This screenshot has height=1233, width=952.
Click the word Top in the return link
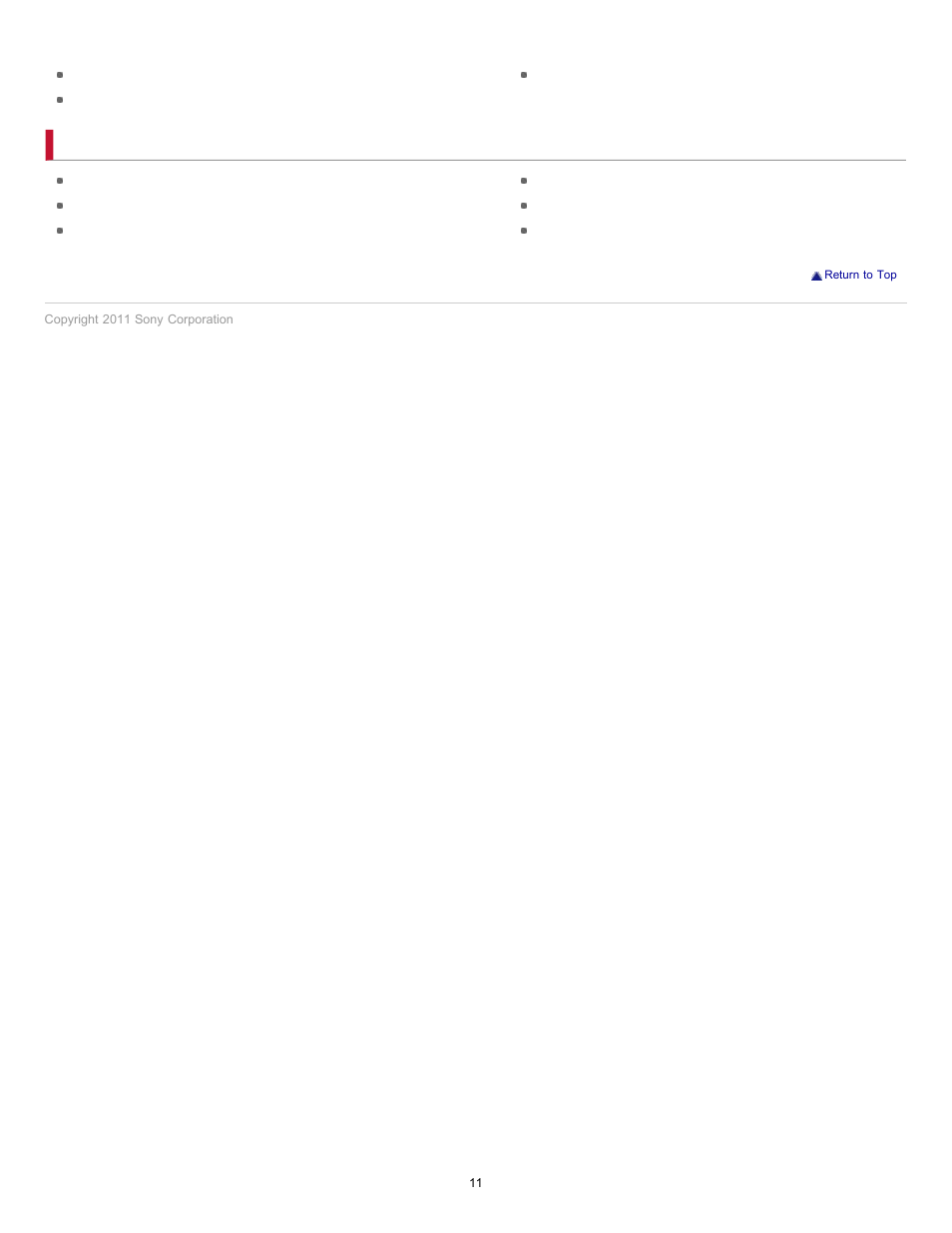pyautogui.click(x=887, y=276)
